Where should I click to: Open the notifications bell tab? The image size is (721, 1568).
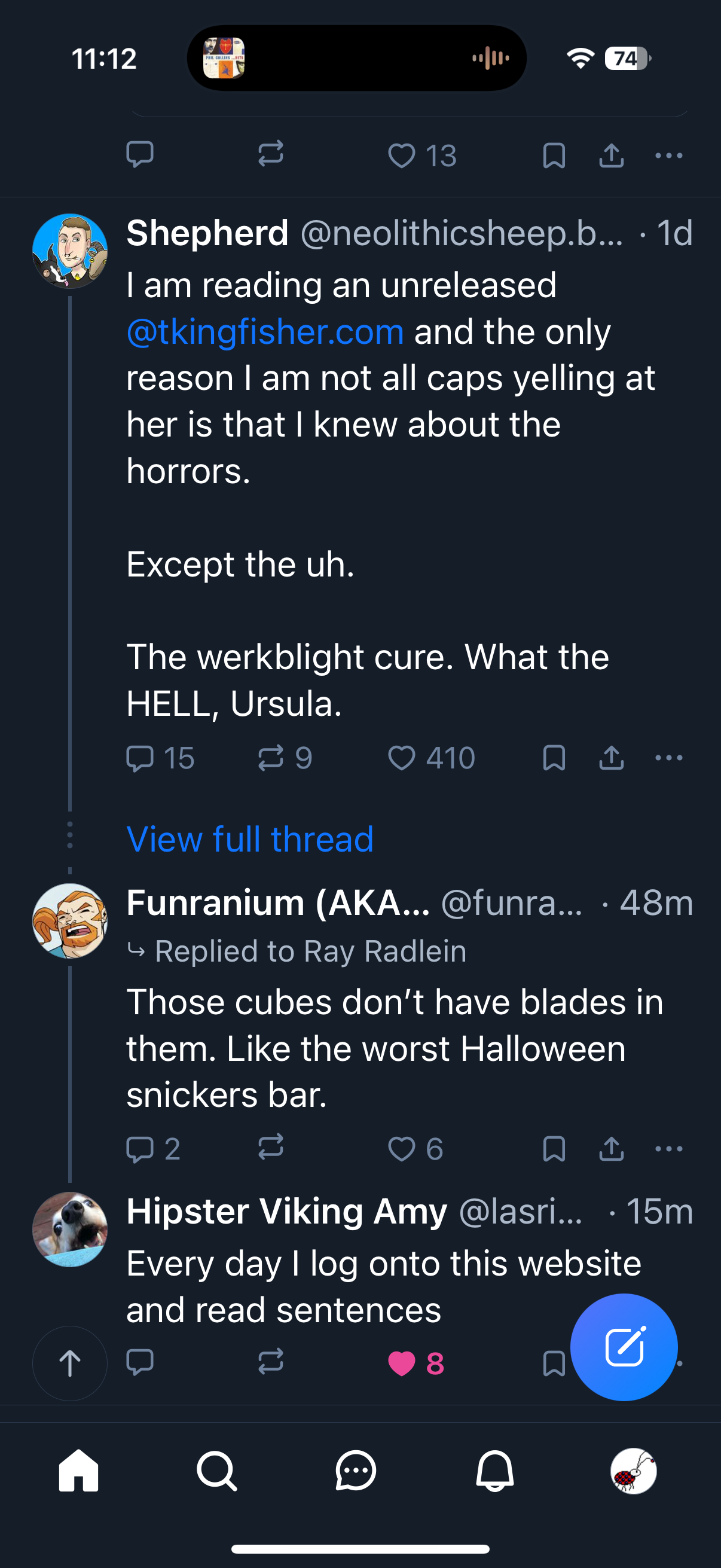[x=494, y=1471]
